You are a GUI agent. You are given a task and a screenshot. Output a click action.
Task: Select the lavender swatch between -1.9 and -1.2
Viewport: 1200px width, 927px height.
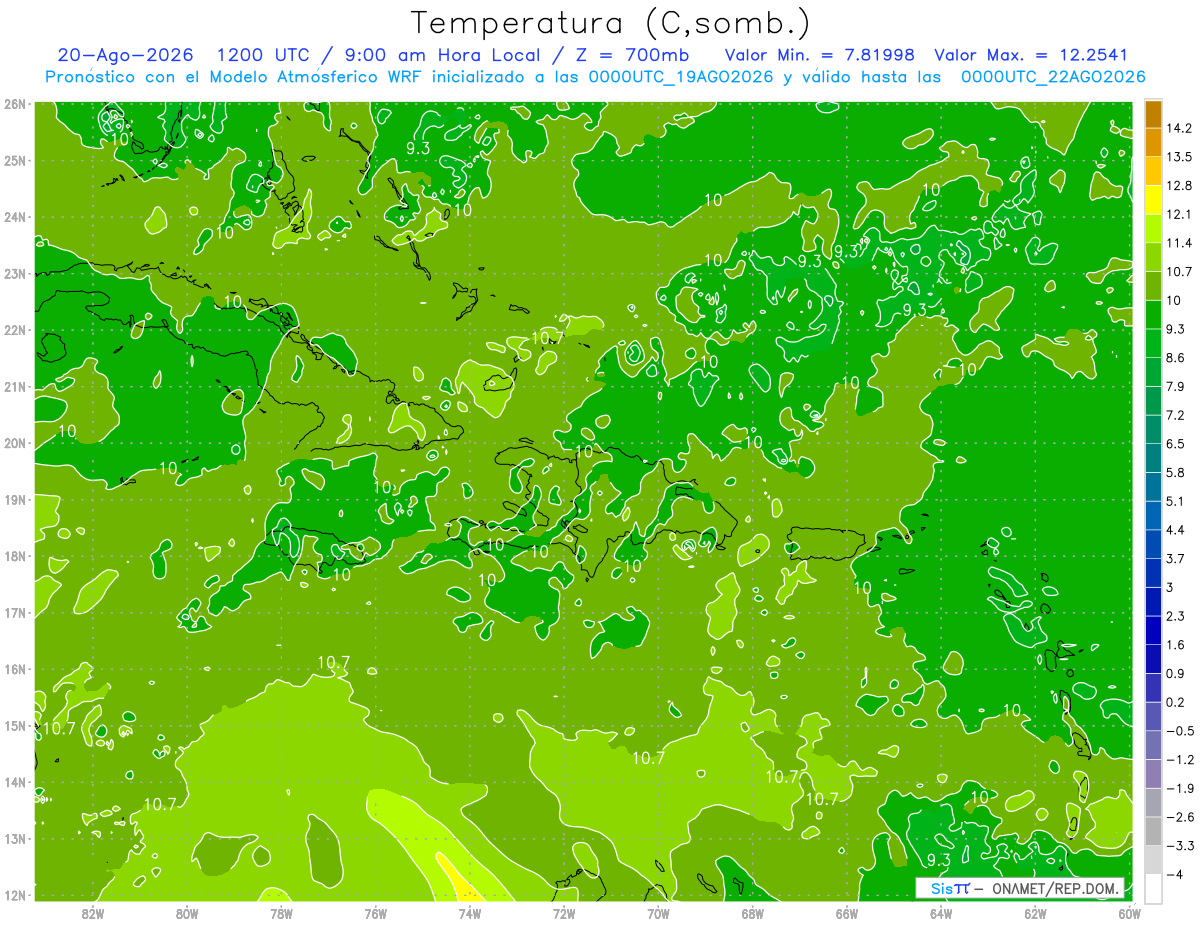coord(1153,774)
